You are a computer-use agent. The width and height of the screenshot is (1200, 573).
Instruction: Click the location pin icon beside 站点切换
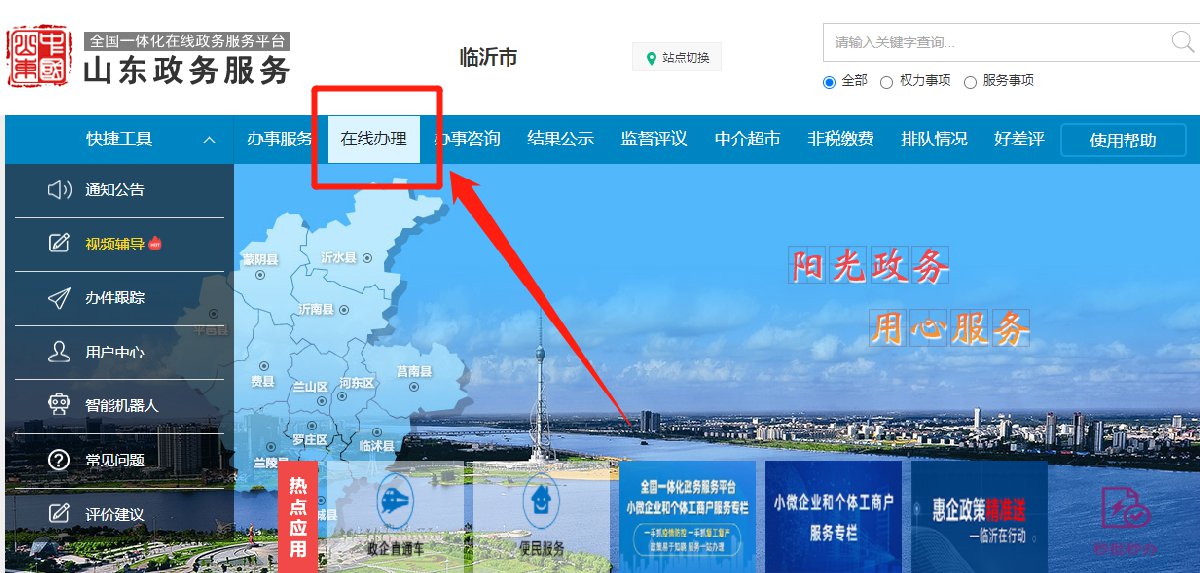click(652, 58)
